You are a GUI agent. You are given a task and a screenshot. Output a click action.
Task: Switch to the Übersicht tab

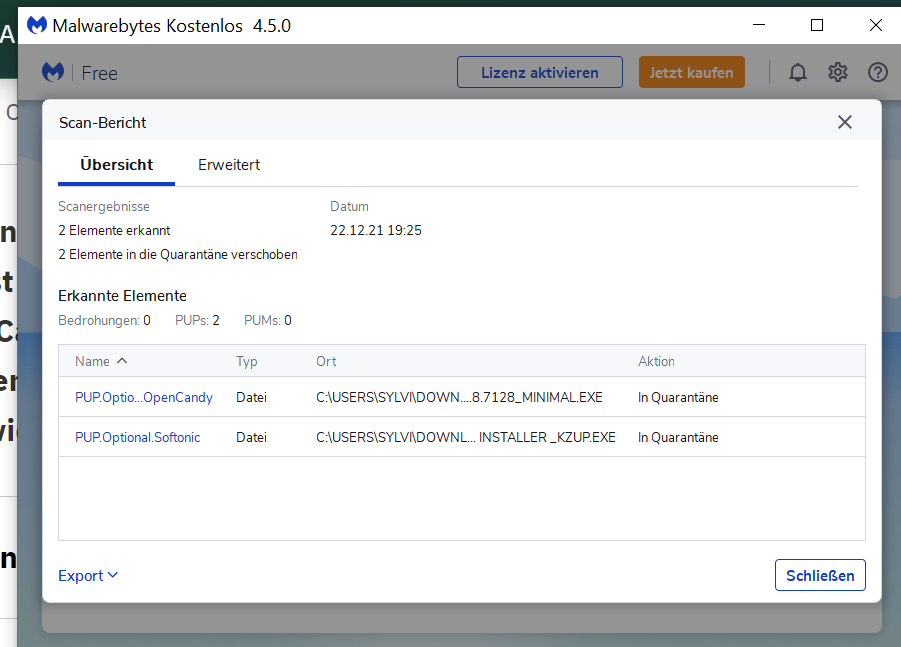[117, 165]
